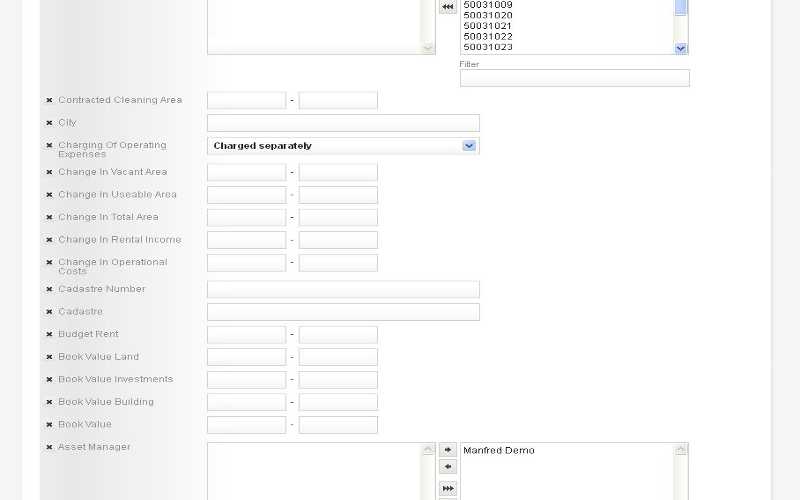Click Budget Rent minimum field
Image resolution: width=800 pixels, height=500 pixels.
click(x=246, y=335)
